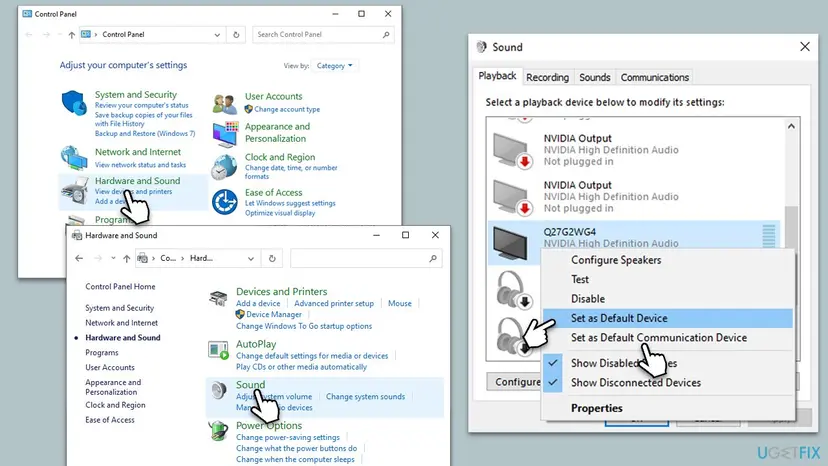Click the search magnifier in Control Panel window
828x466 pixels.
(386, 34)
